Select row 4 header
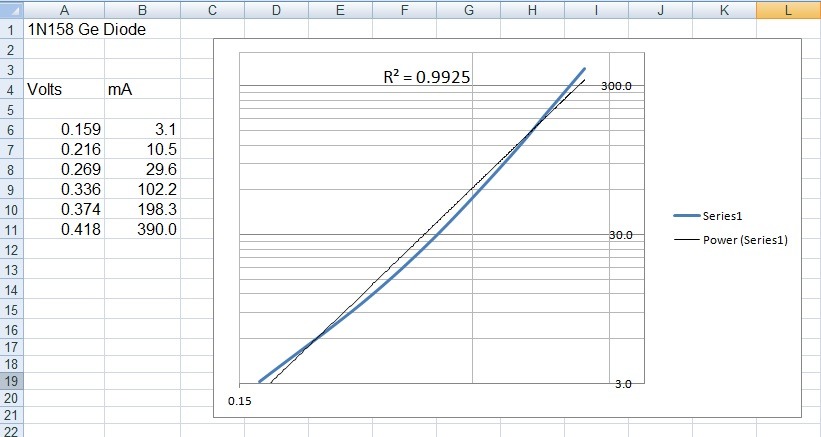Image resolution: width=821 pixels, height=437 pixels. (x=12, y=89)
